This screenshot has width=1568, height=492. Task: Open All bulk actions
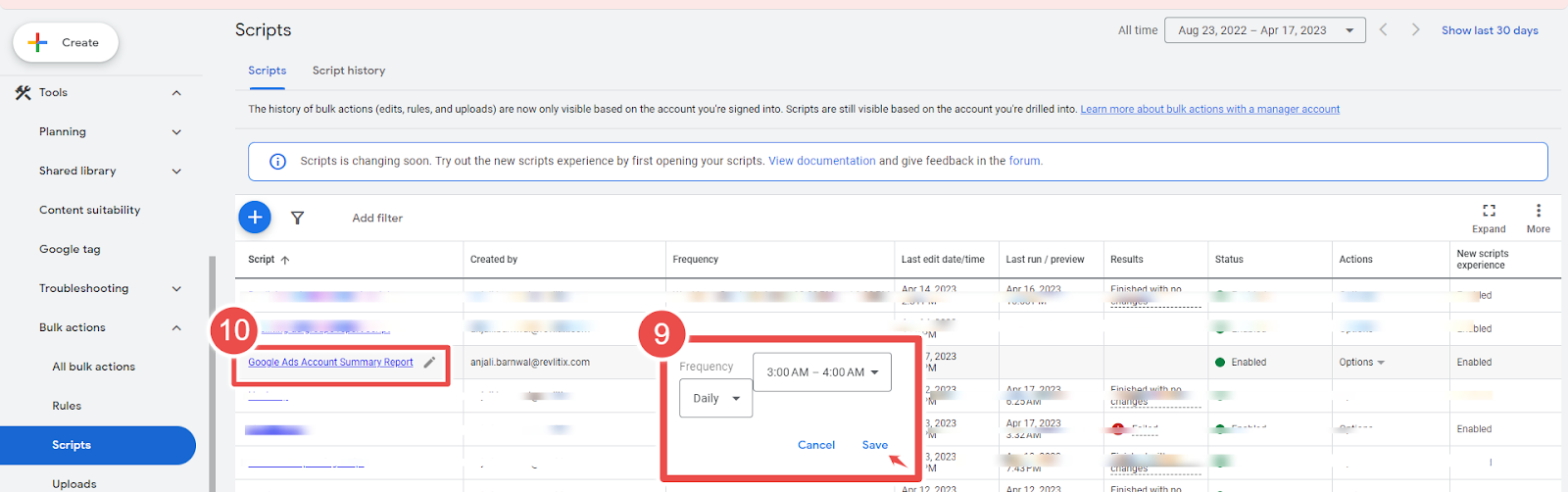click(x=93, y=367)
